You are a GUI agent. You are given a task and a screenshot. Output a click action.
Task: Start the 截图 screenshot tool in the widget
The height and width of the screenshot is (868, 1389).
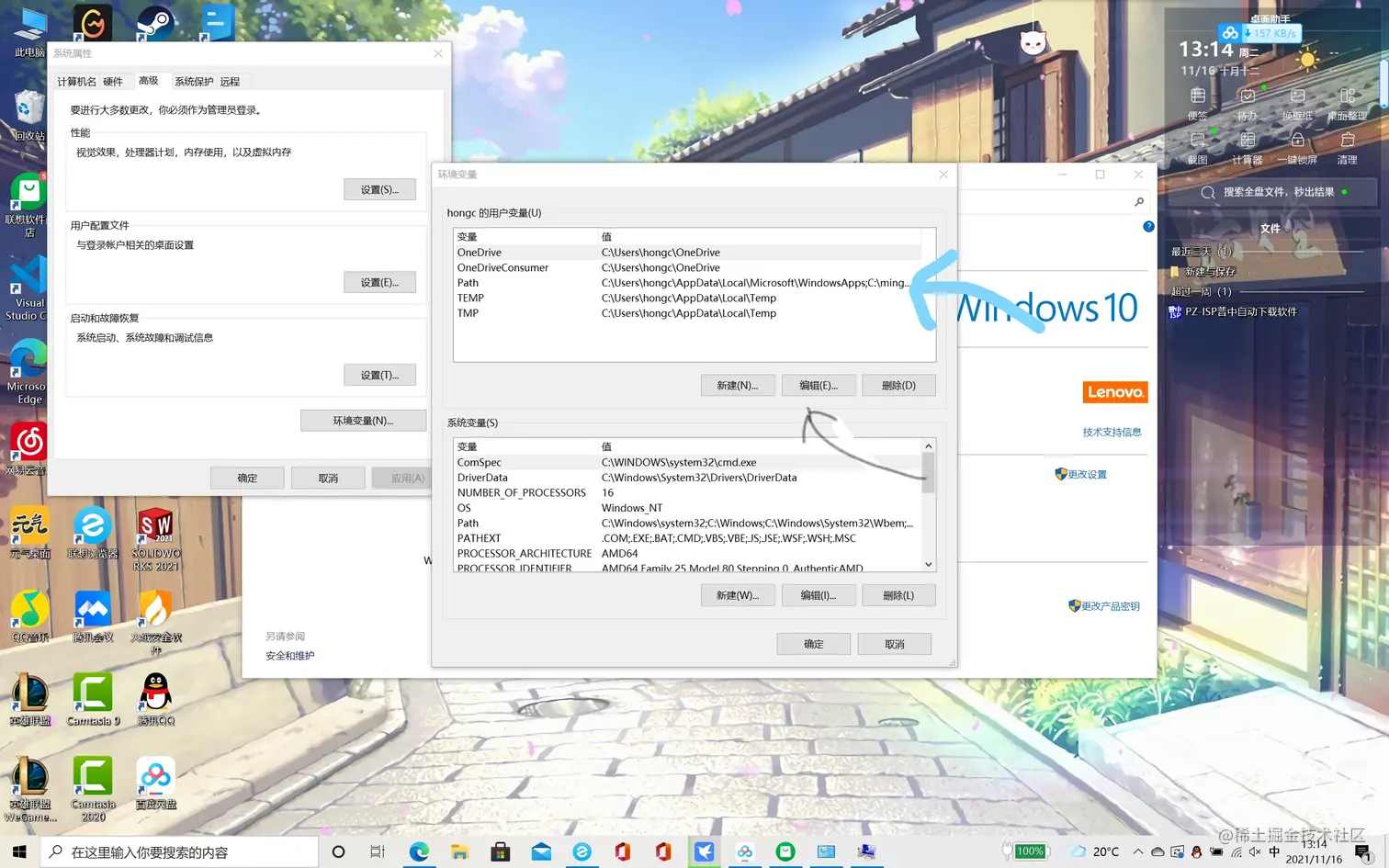tap(1197, 149)
